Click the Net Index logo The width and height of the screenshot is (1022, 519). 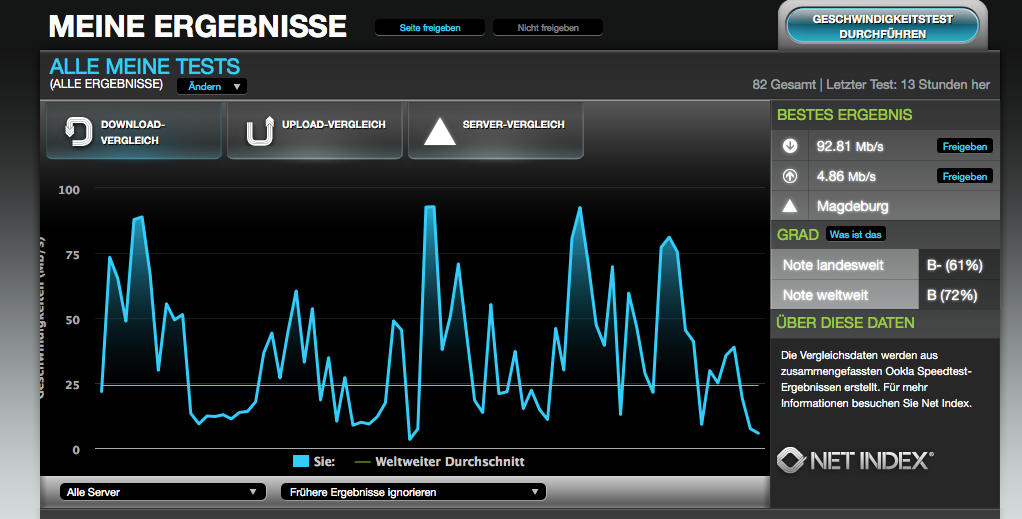[x=855, y=460]
